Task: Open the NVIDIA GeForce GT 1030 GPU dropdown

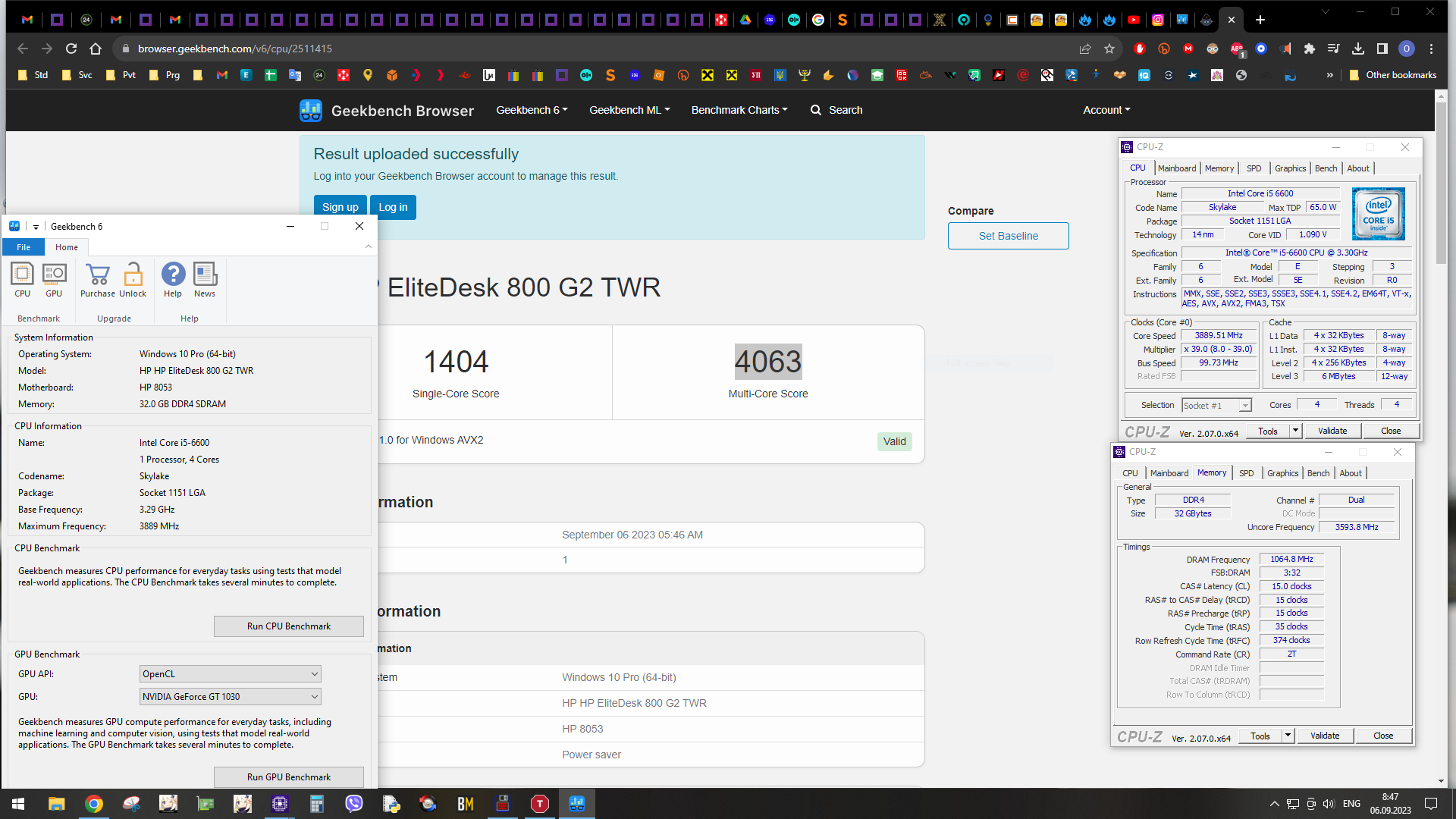Action: click(231, 697)
